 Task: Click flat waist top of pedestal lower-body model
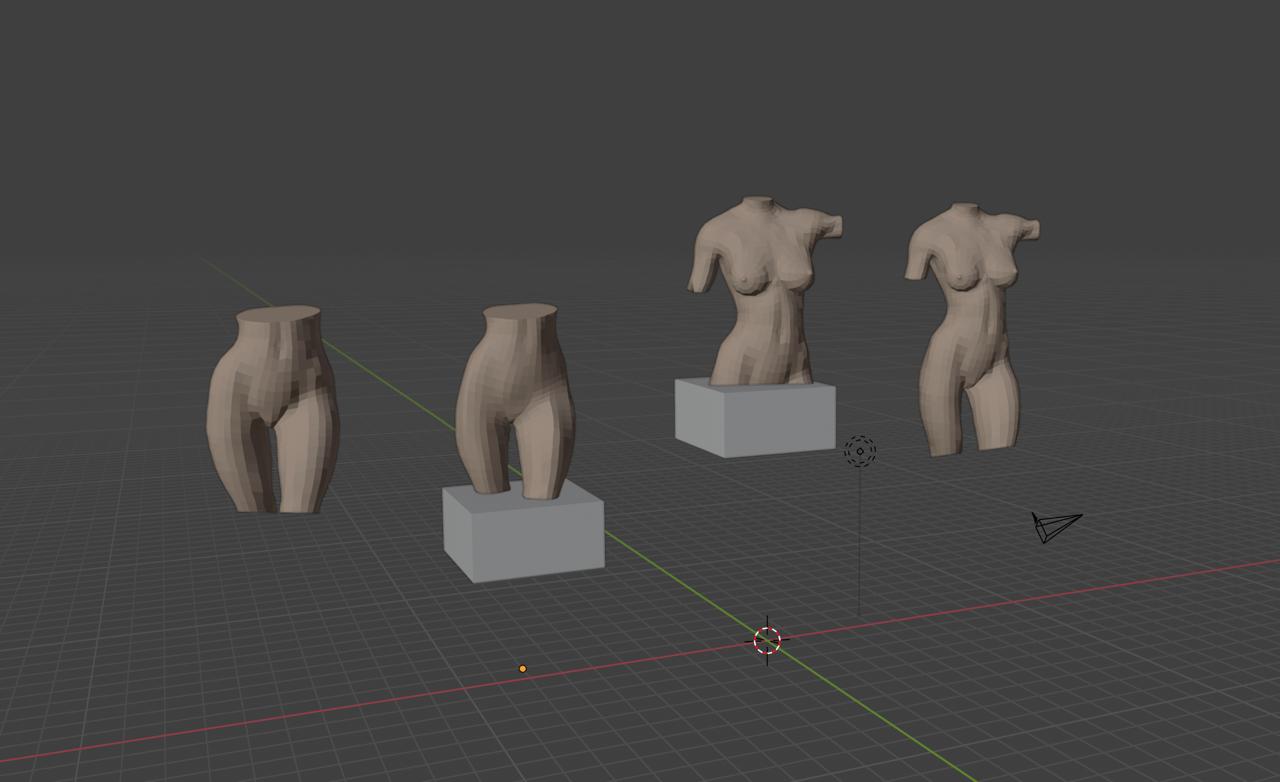pos(519,312)
